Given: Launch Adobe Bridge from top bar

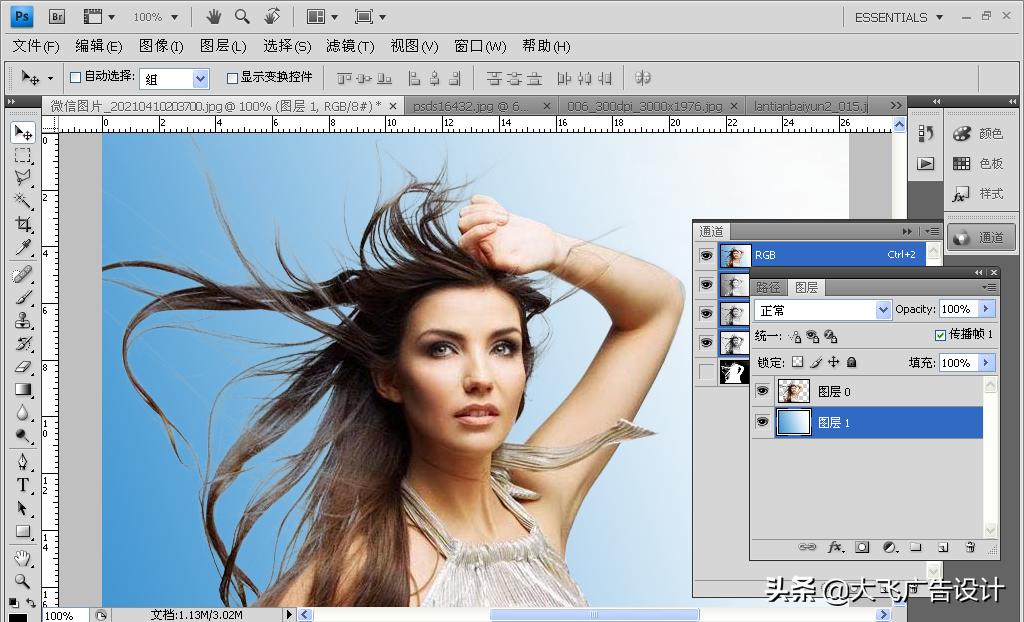Looking at the screenshot, I should 57,17.
